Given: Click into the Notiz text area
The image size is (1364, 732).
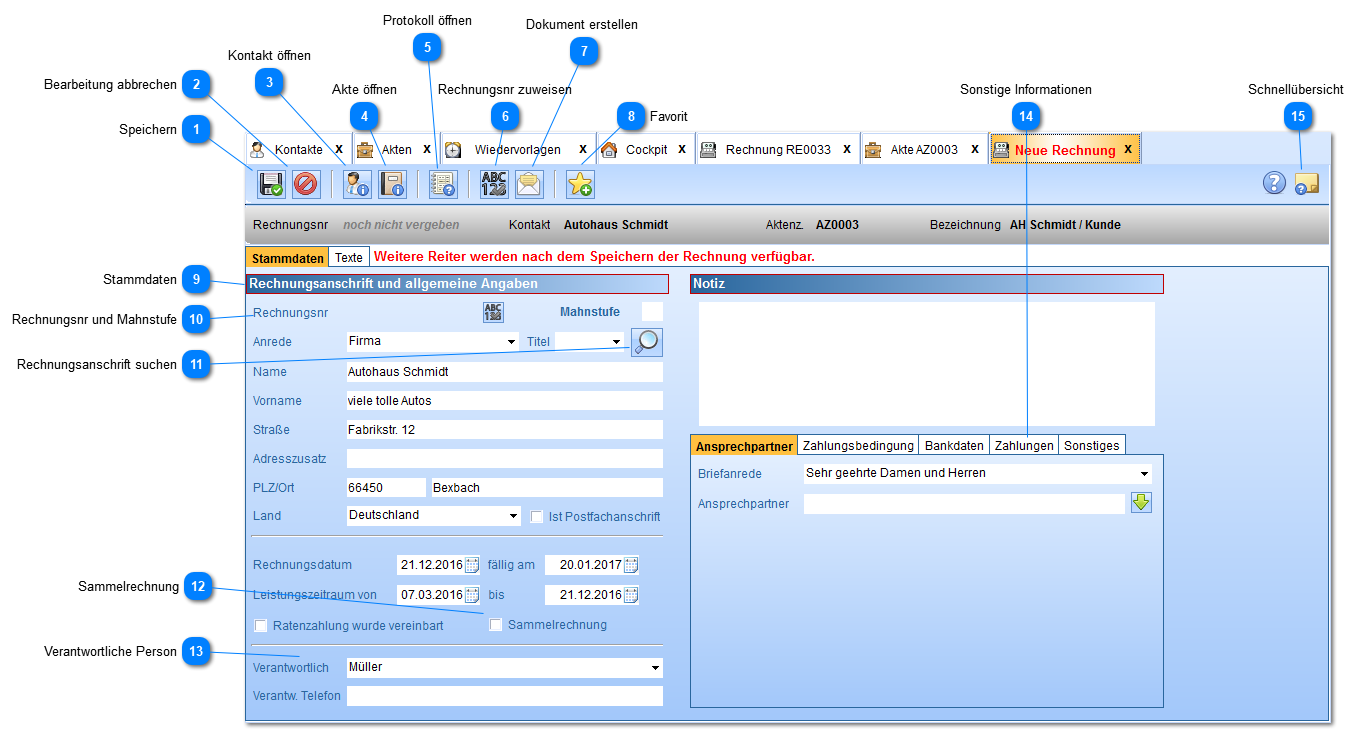Looking at the screenshot, I should tap(926, 364).
